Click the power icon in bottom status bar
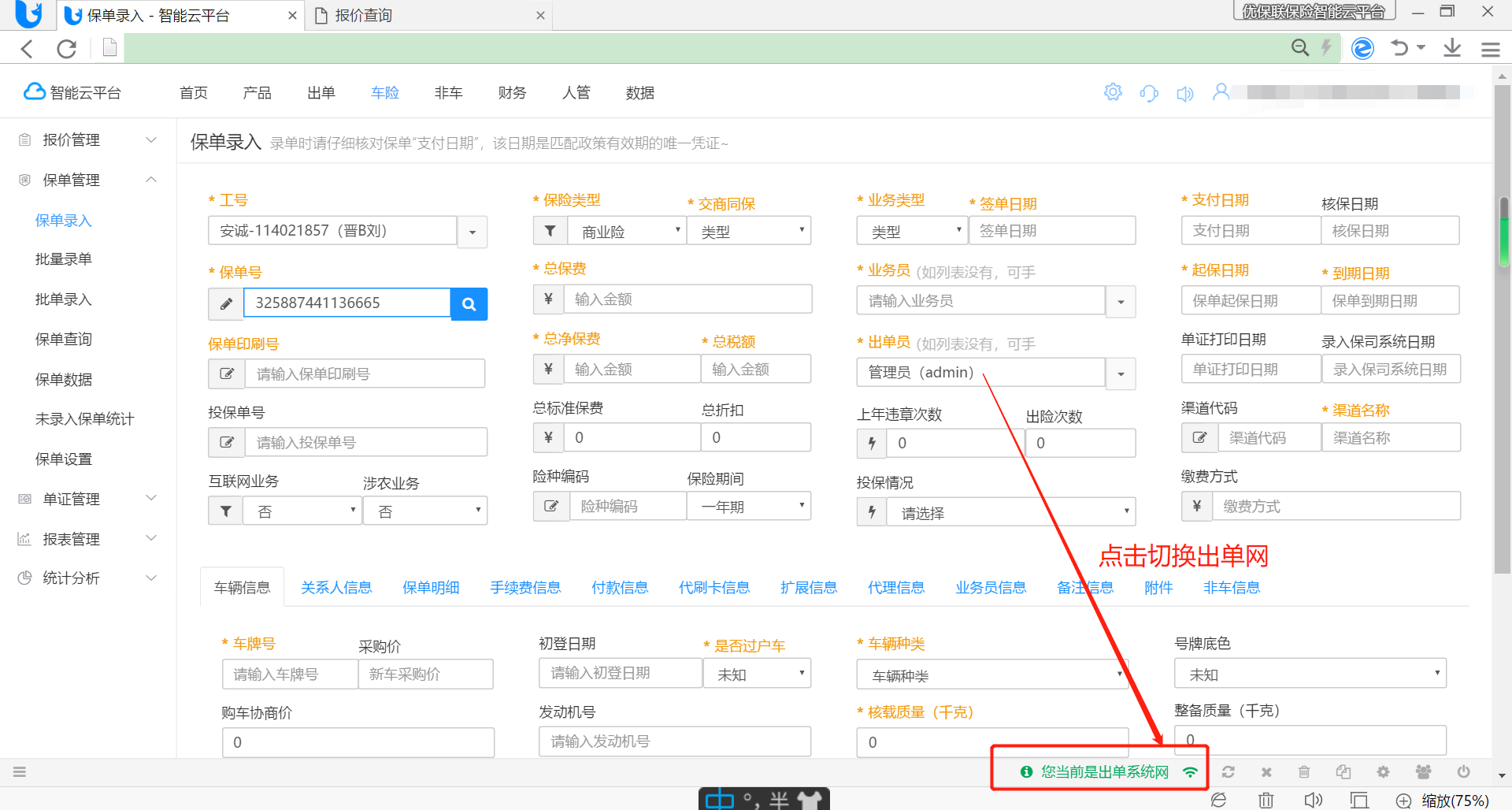1512x810 pixels. 1463,772
